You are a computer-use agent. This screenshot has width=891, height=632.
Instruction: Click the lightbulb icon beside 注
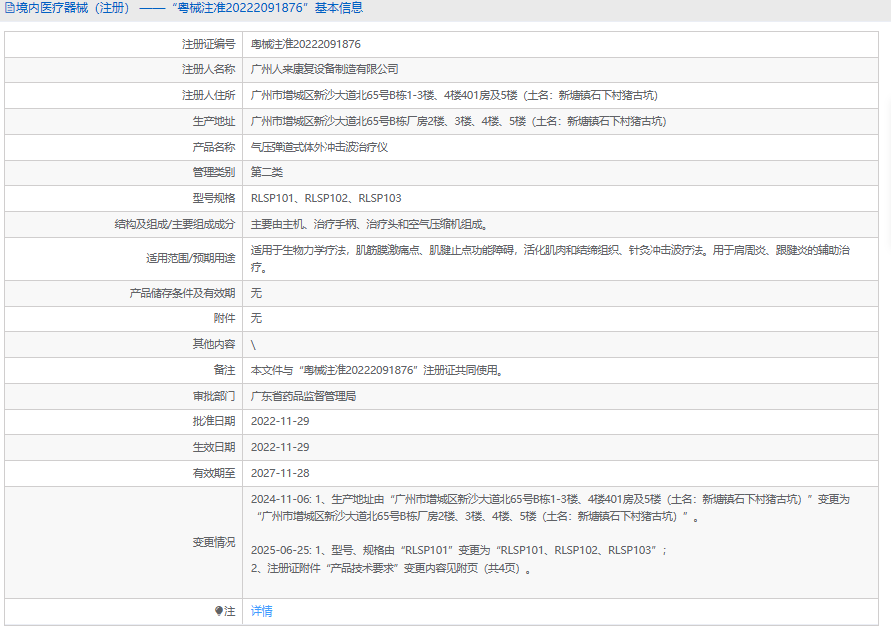point(219,611)
